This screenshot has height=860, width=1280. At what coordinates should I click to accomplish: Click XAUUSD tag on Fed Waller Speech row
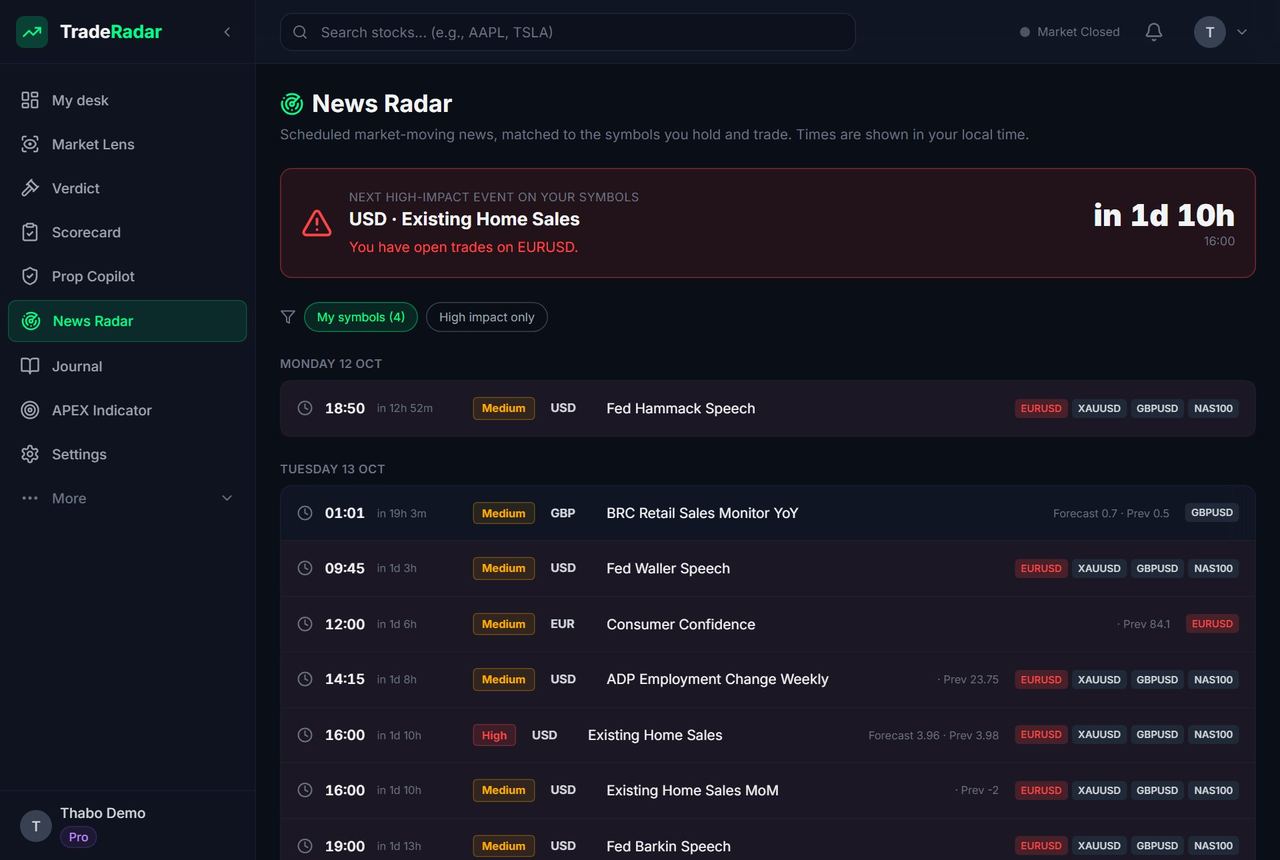point(1099,568)
